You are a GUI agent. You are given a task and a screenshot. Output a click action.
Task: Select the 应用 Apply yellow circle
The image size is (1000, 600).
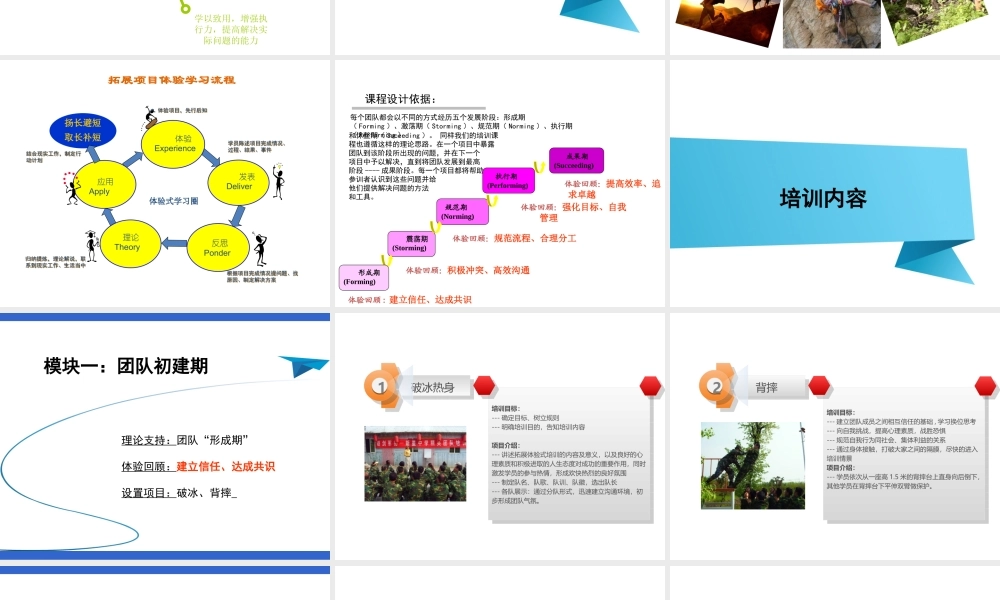pyautogui.click(x=104, y=185)
